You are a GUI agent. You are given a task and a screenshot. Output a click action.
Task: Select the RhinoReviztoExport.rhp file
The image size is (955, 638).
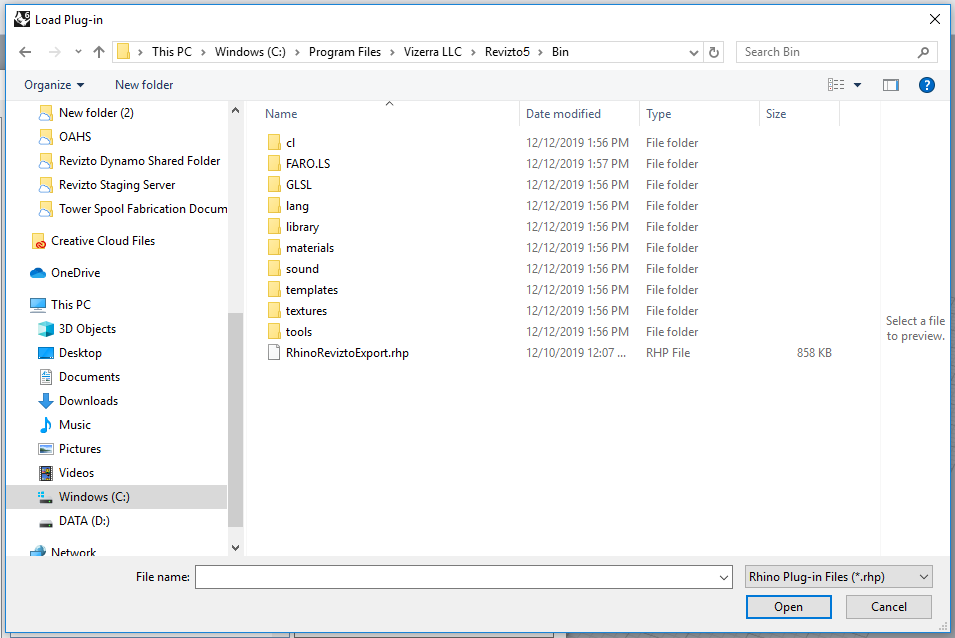click(x=346, y=353)
